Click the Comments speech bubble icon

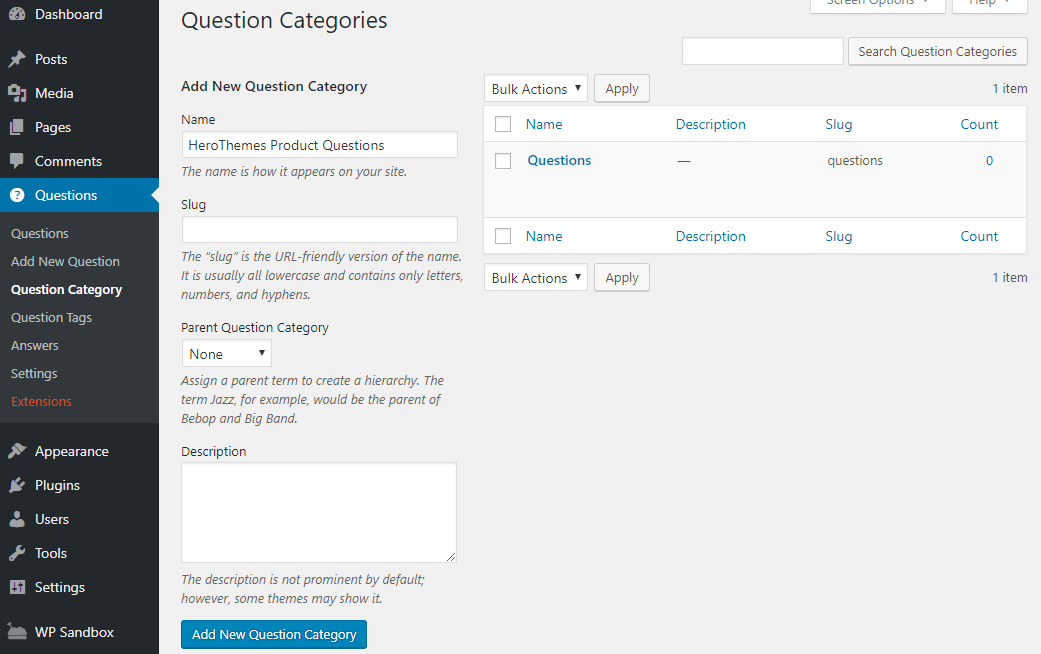tap(17, 161)
